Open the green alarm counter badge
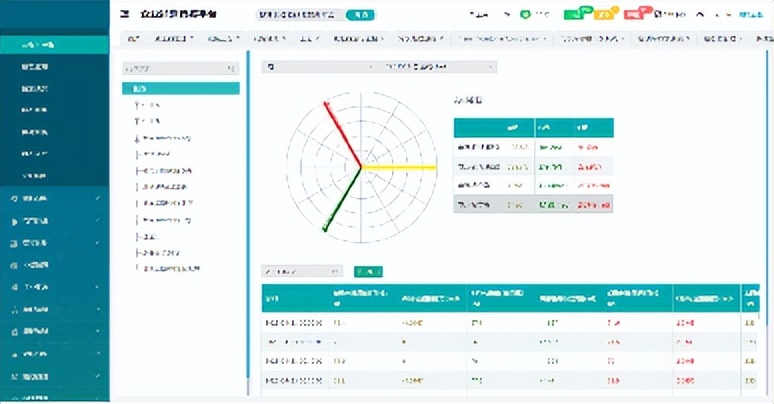This screenshot has height=404, width=774. (577, 13)
